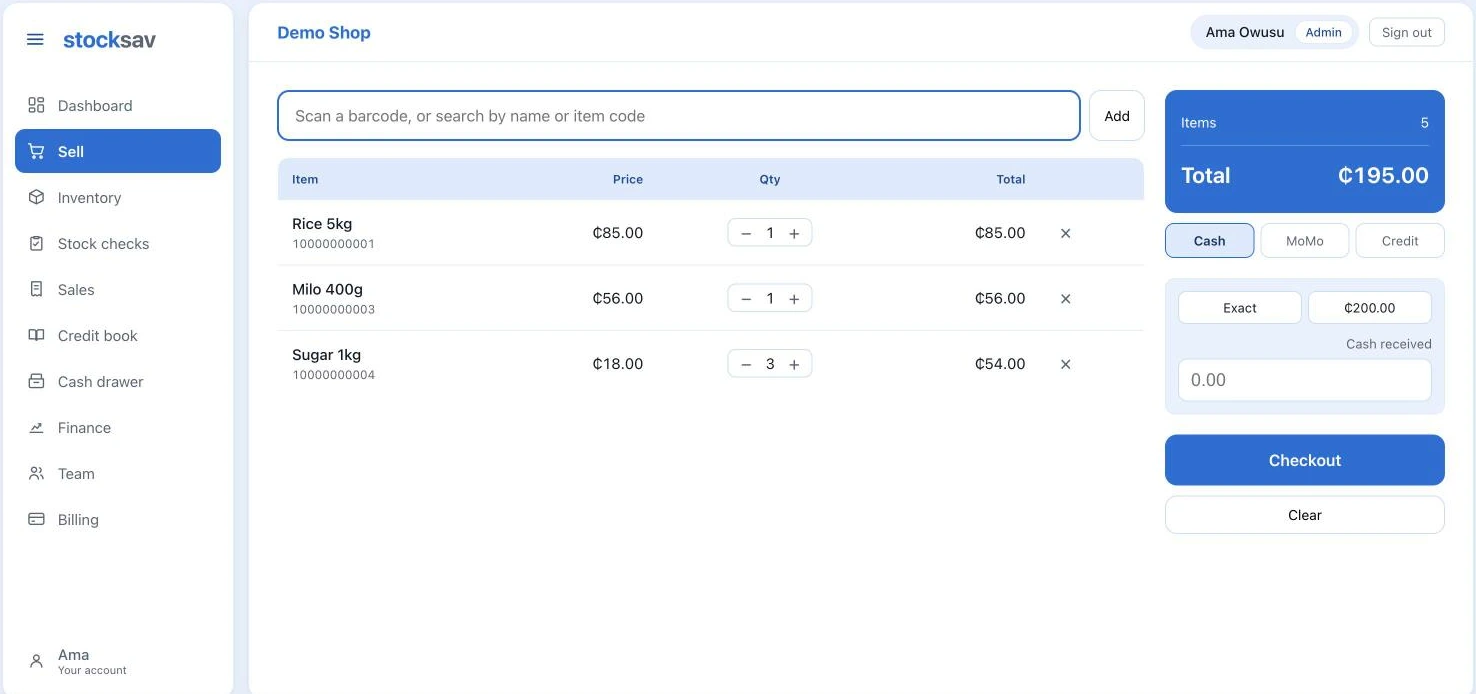1476x694 pixels.
Task: Increase Milo 400g quantity
Action: tap(794, 298)
